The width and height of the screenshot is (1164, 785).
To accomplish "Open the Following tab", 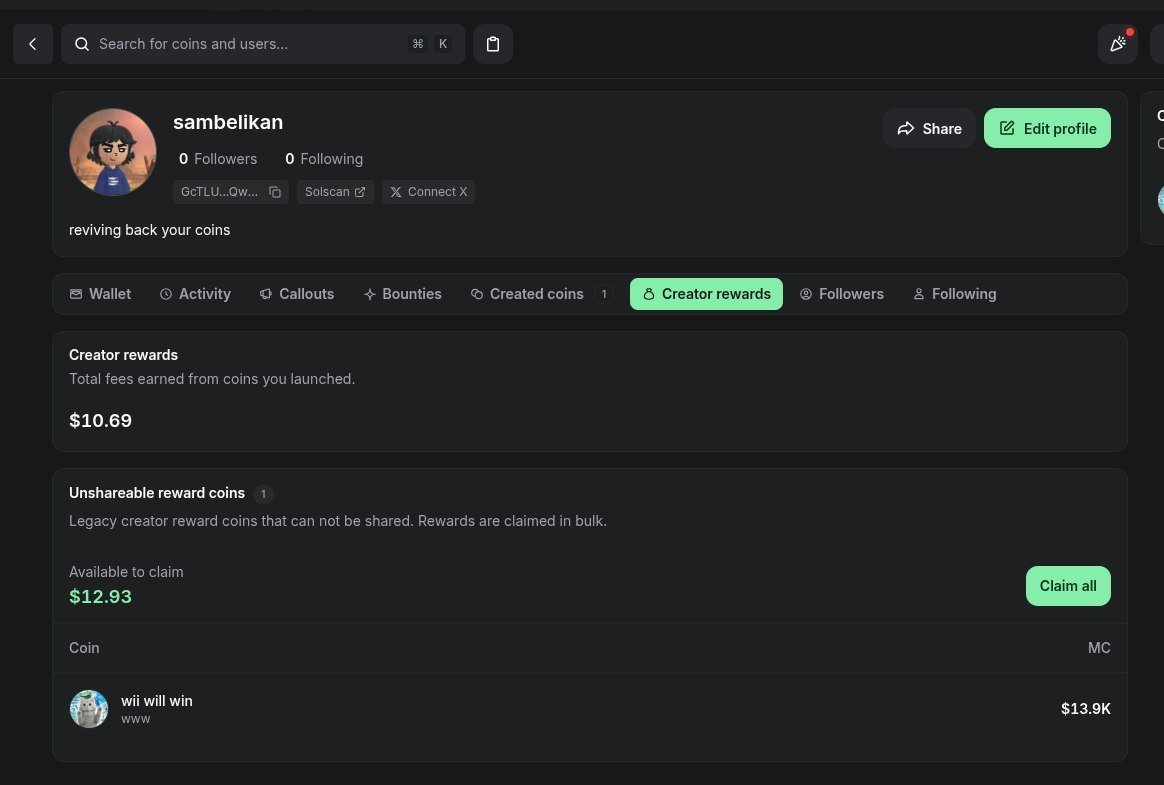I will 955,294.
